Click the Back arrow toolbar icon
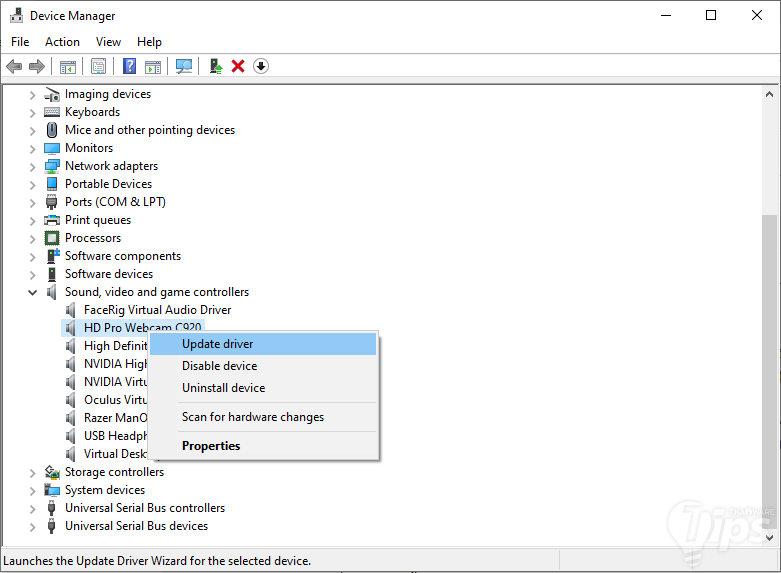 tap(14, 66)
